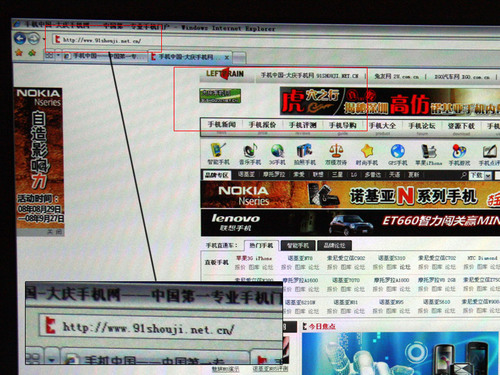The width and height of the screenshot is (500, 375).
Task: Click the 拍照手机 camera icon
Action: pyautogui.click(x=304, y=151)
